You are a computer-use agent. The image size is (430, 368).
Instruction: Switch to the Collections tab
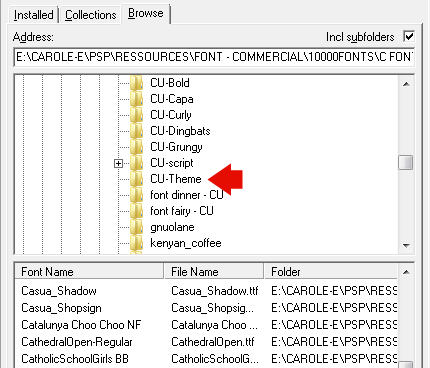pyautogui.click(x=90, y=15)
